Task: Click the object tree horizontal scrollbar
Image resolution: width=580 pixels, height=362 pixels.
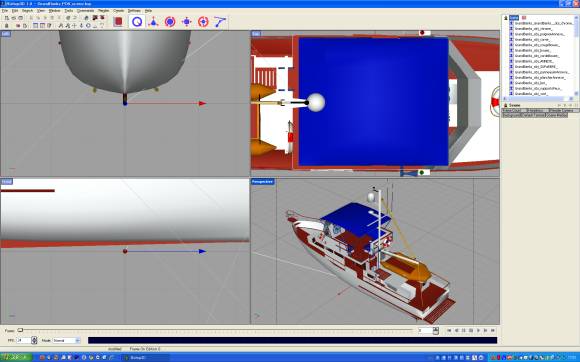Action: [538, 99]
